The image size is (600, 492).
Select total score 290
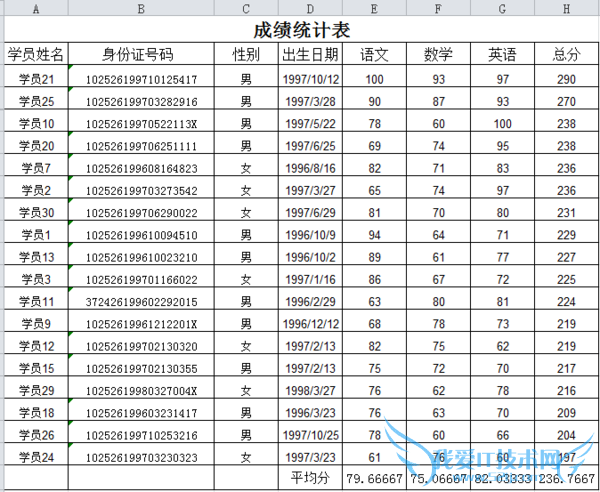coord(566,76)
